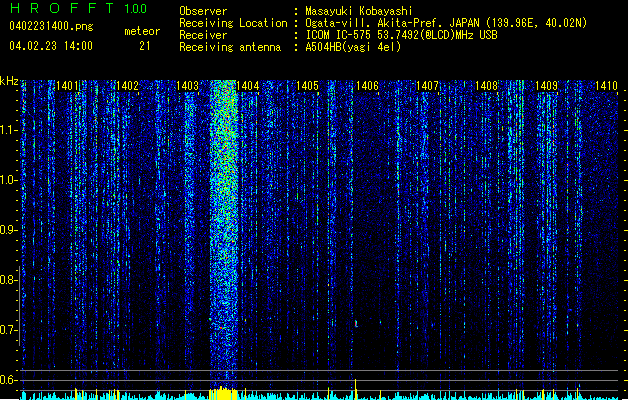The height and width of the screenshot is (400, 629).
Task: Click the HROFFT title text
Action: [x=63, y=8]
